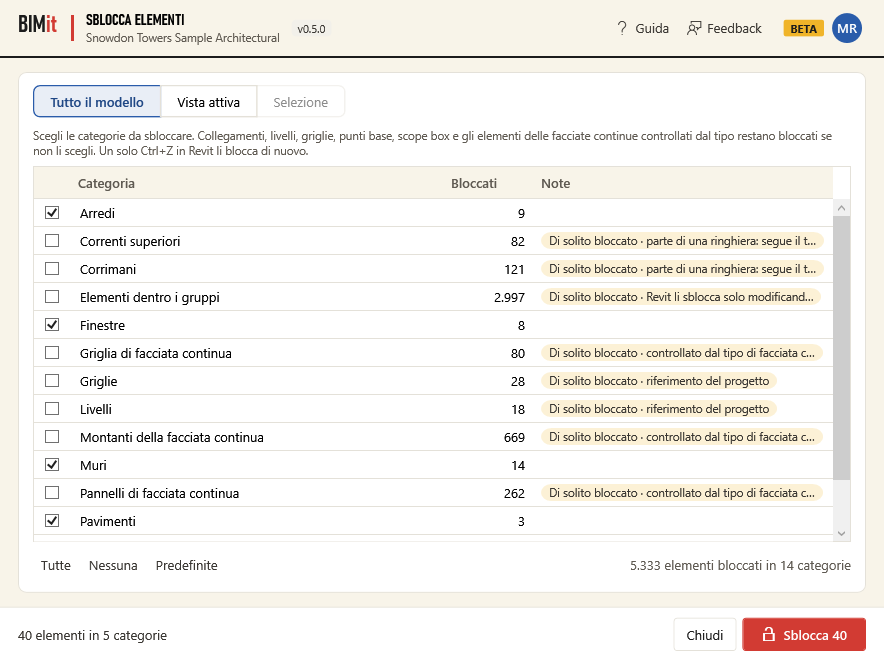Check the Livelli checkbox
884x661 pixels.
tap(52, 409)
